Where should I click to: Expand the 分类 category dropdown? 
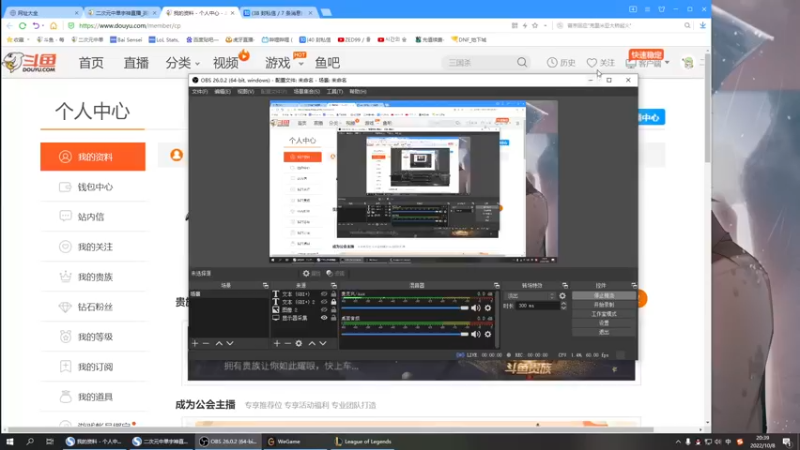(x=197, y=64)
